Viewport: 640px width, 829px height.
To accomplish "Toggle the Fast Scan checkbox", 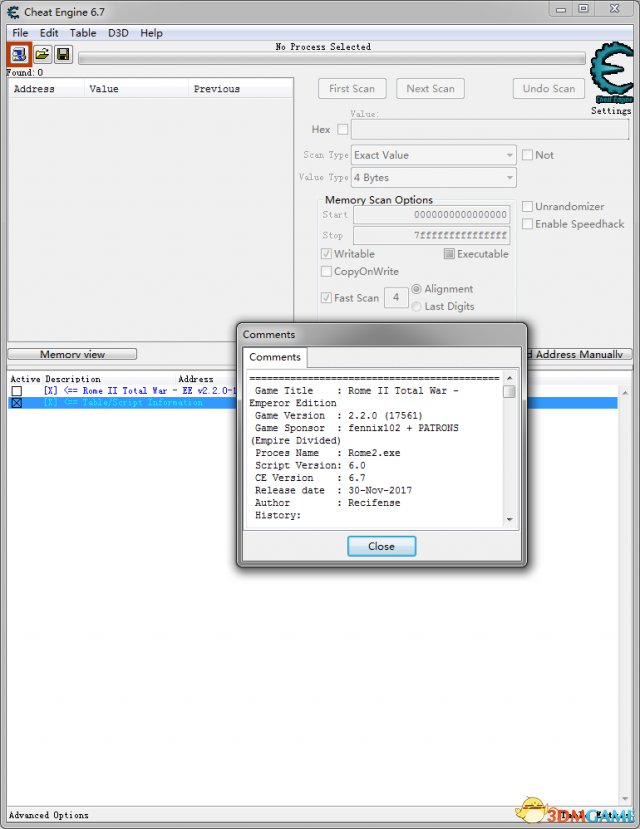I will [x=326, y=298].
